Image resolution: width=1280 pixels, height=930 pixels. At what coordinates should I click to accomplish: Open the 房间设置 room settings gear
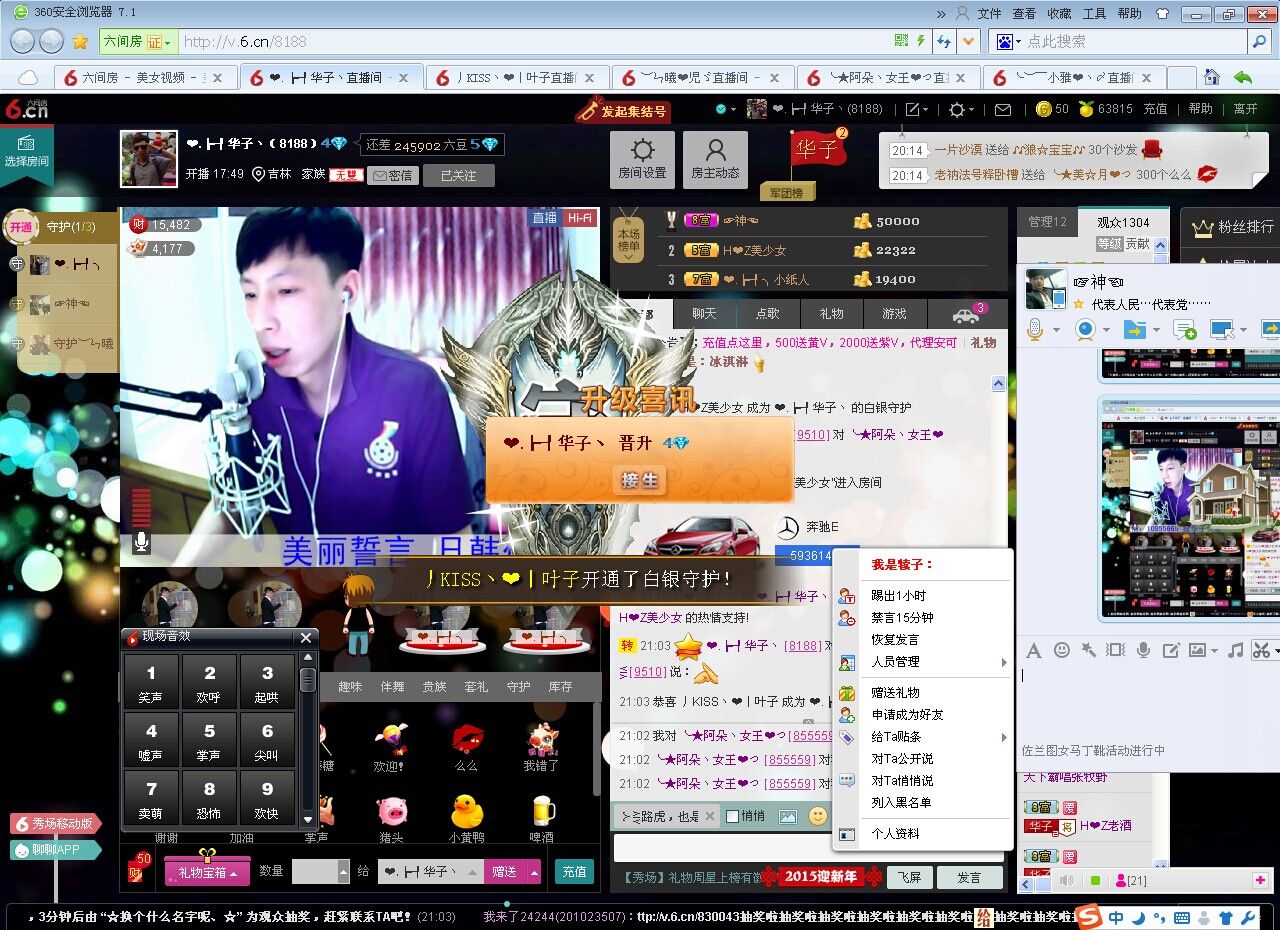(642, 160)
